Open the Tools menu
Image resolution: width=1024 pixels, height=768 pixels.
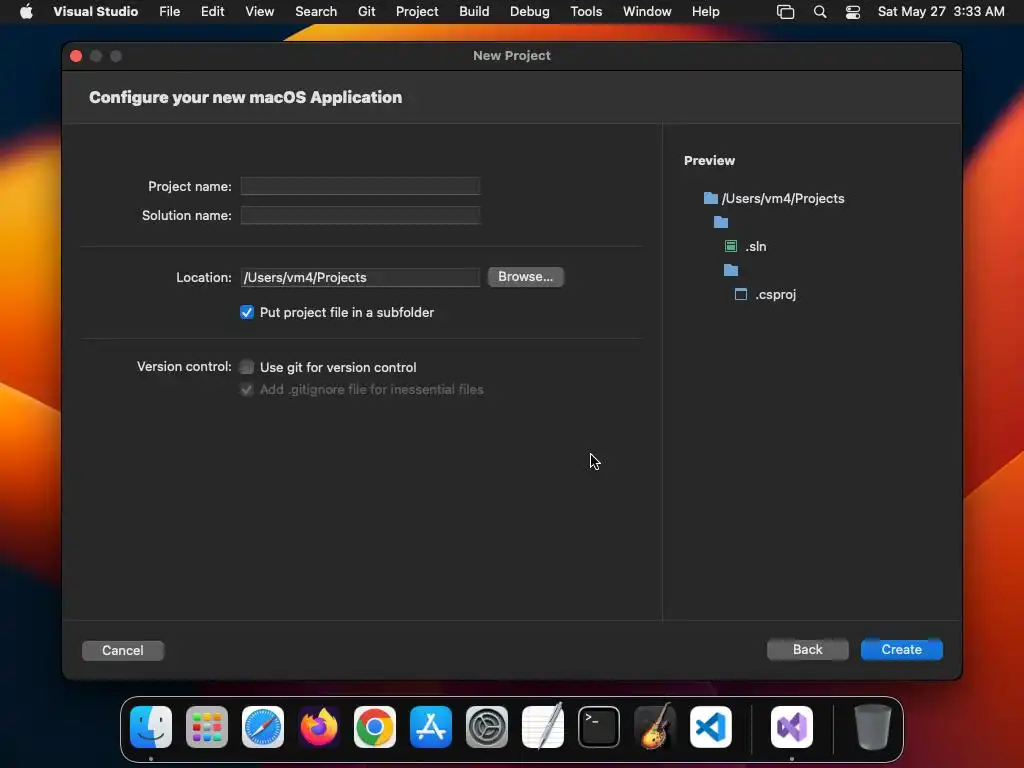point(586,11)
